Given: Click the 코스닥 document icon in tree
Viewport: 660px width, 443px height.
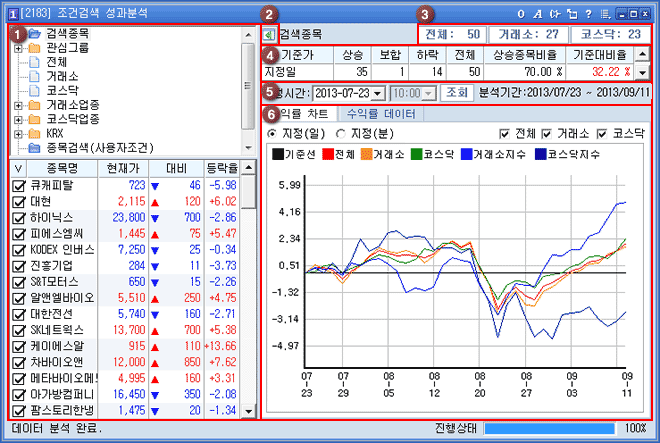Looking at the screenshot, I should pyautogui.click(x=34, y=90).
